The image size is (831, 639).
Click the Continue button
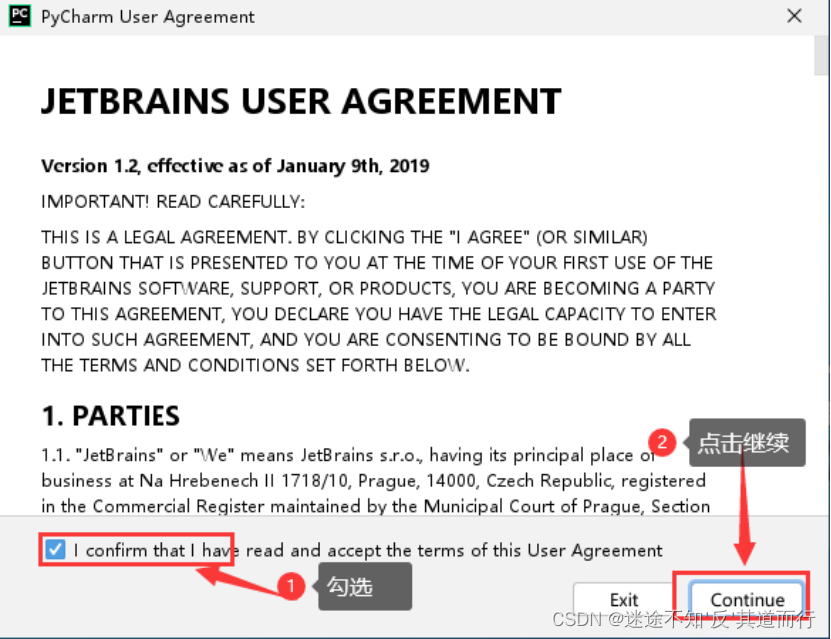[747, 599]
